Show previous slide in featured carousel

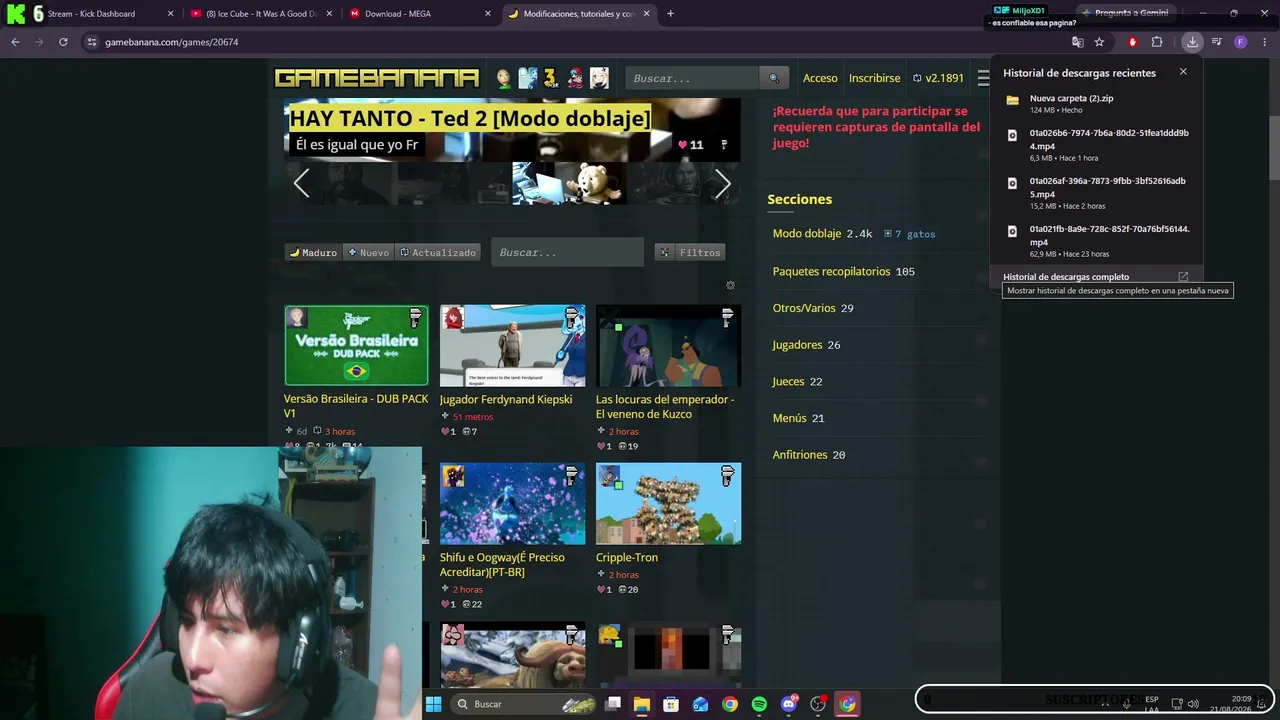click(x=301, y=183)
